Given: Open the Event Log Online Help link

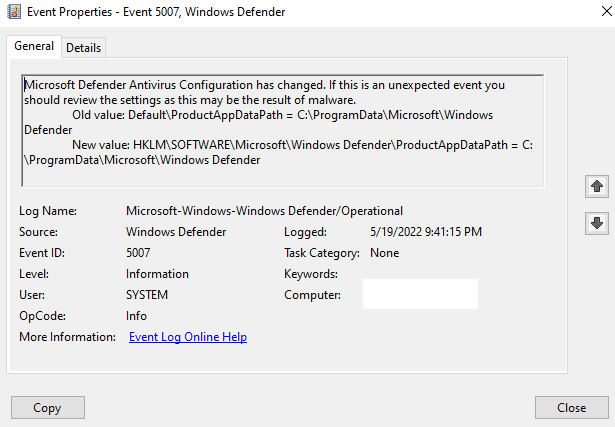Looking at the screenshot, I should click(188, 337).
